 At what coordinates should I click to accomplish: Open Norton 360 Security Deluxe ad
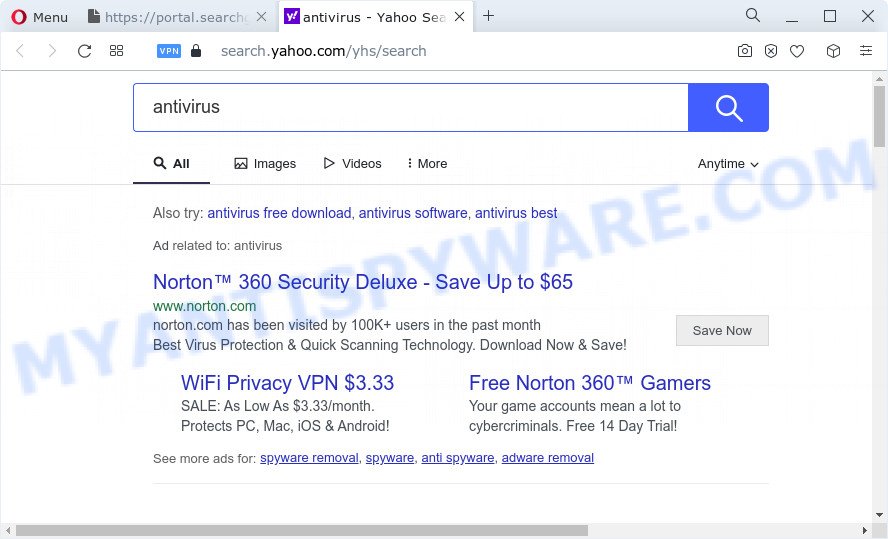(x=363, y=282)
